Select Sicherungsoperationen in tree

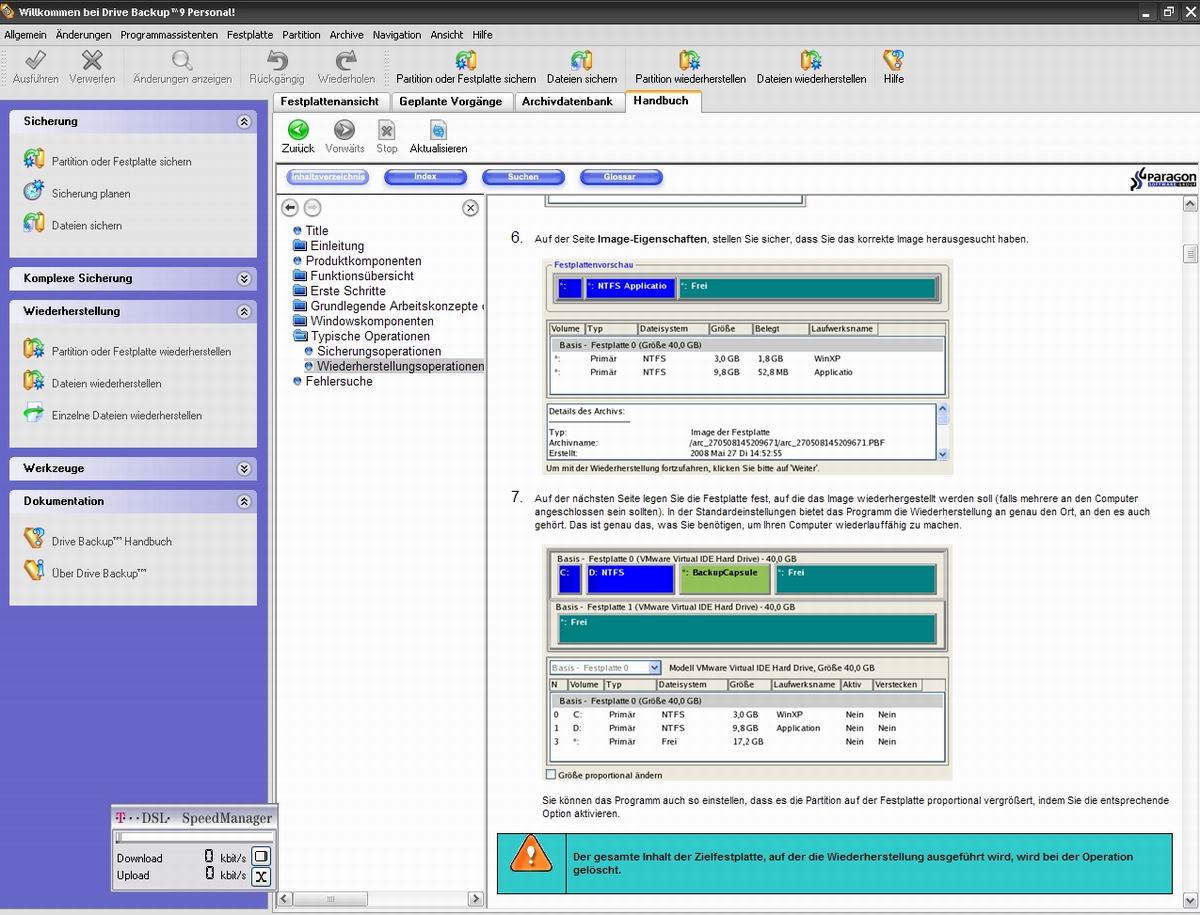point(379,351)
